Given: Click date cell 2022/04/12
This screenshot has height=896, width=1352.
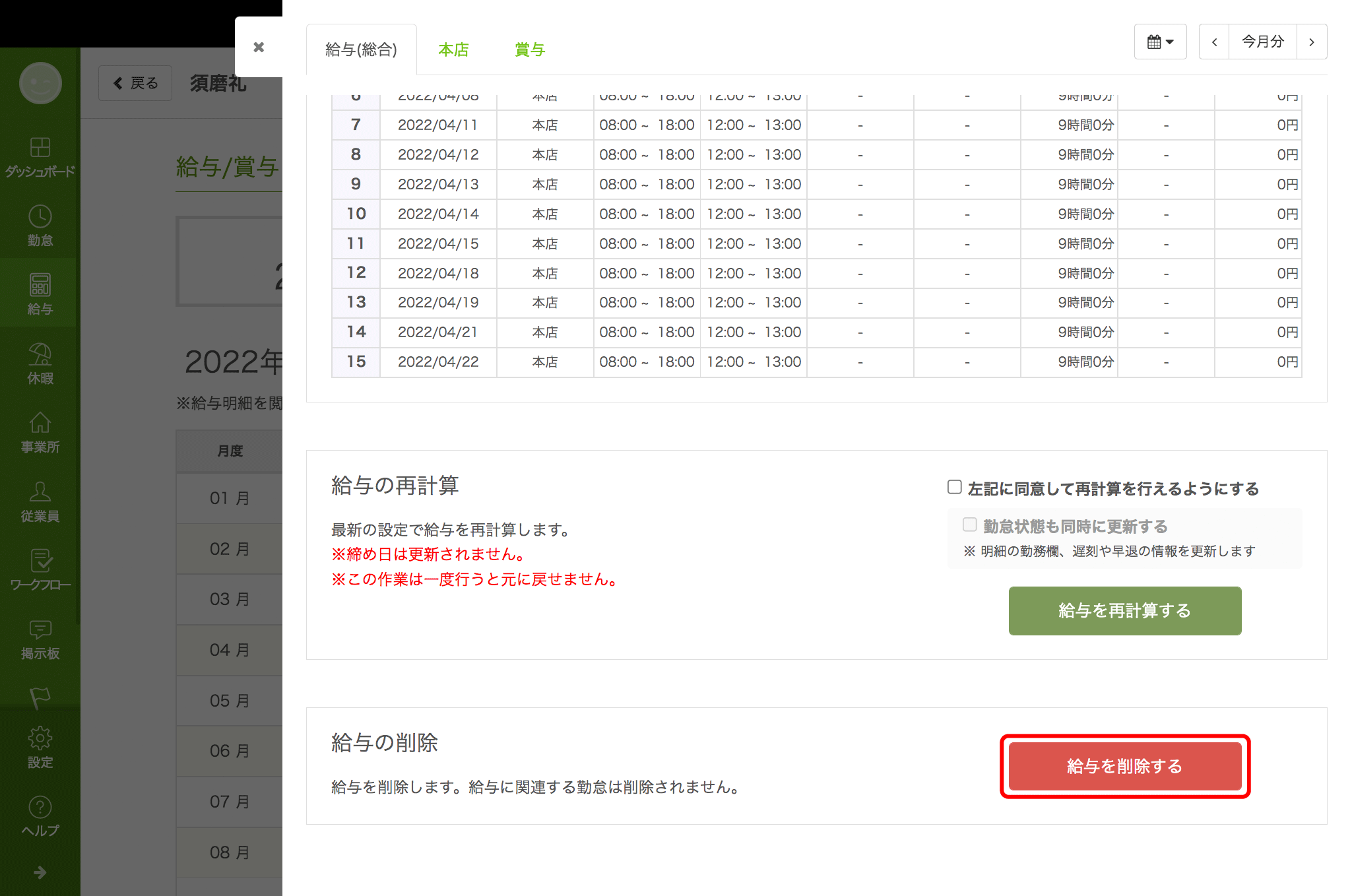Looking at the screenshot, I should coord(438,154).
